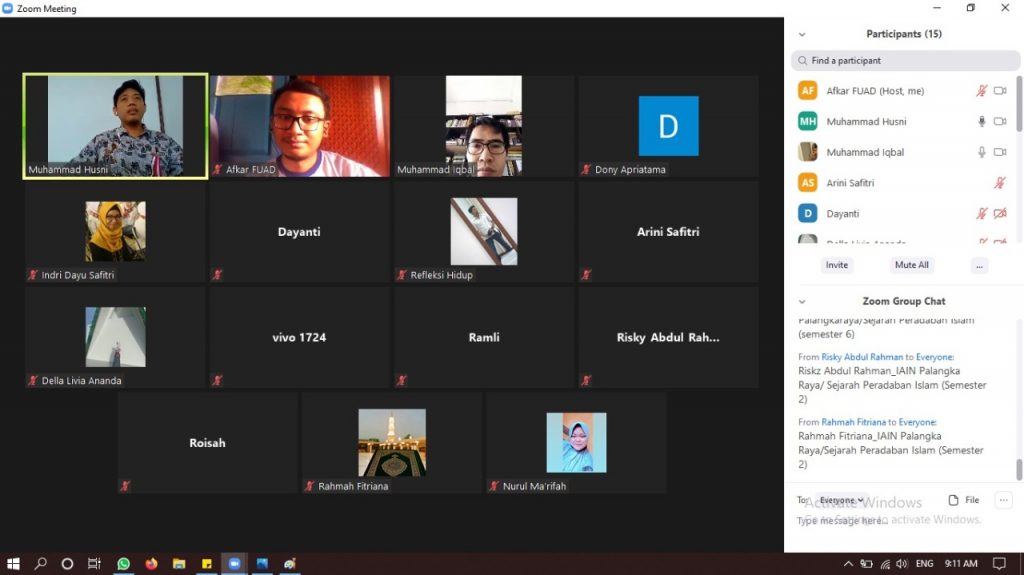The height and width of the screenshot is (575, 1024).
Task: Open the notification center icon
Action: click(x=999, y=563)
